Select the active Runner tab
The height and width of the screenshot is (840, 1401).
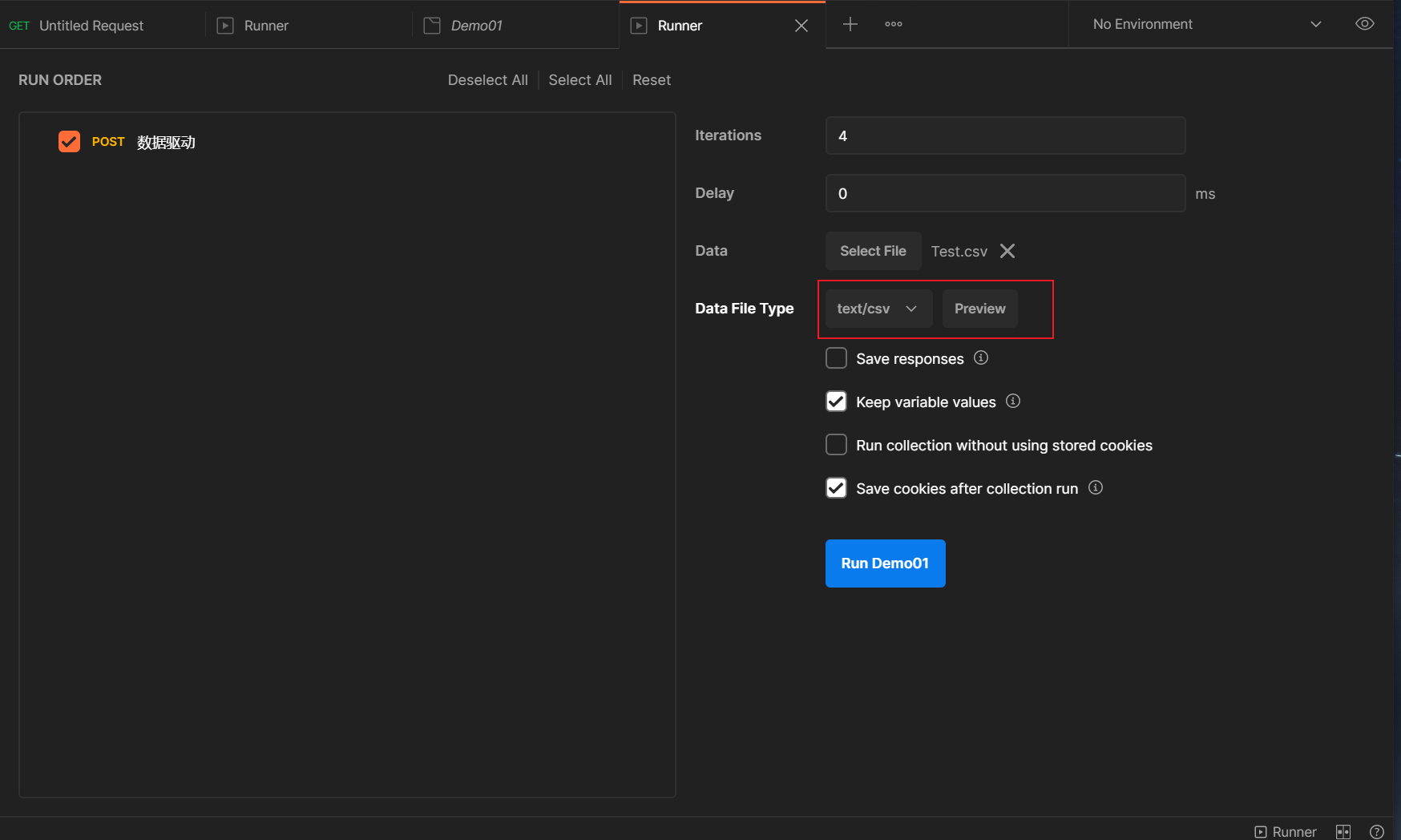pos(680,26)
